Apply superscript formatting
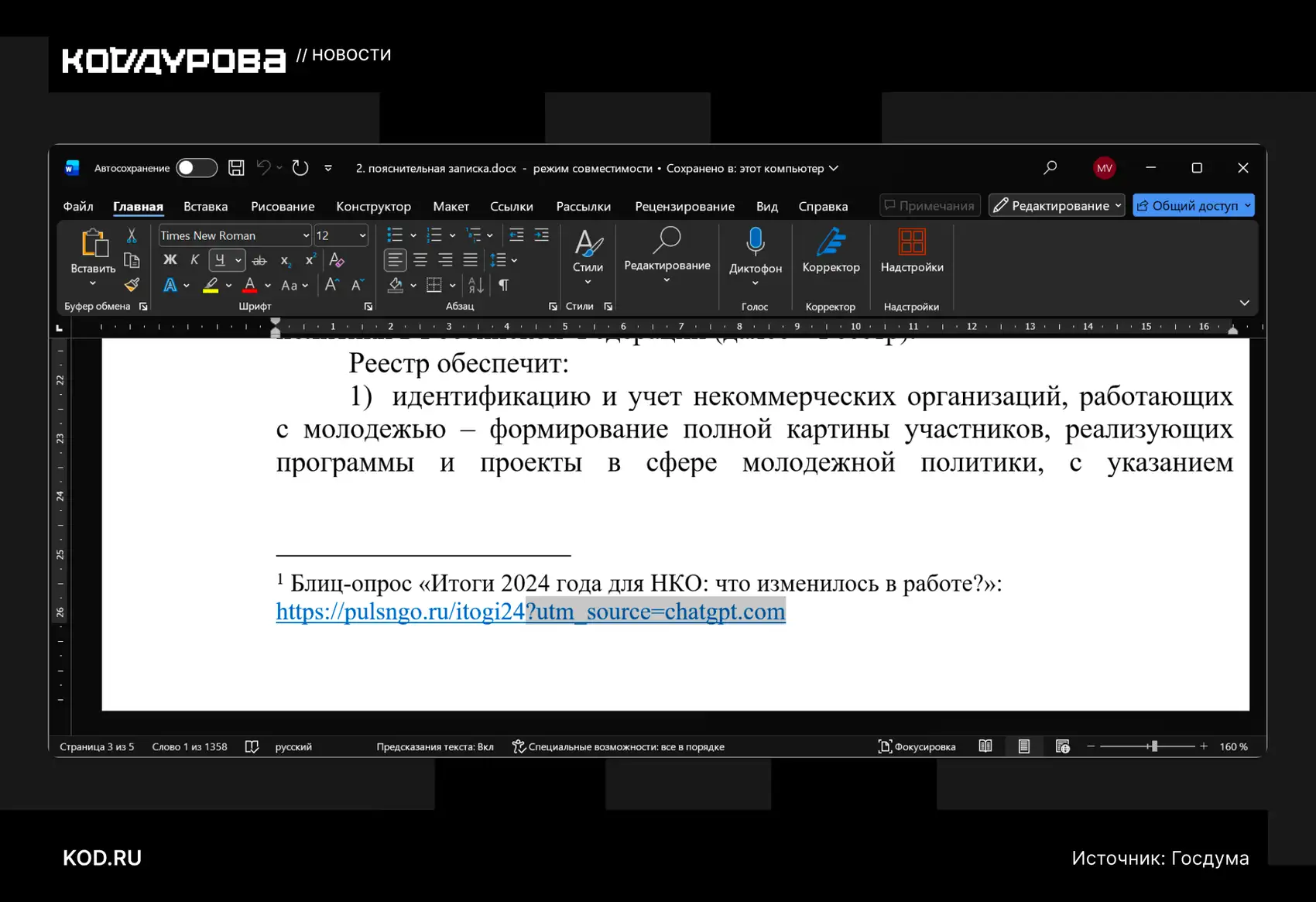The height and width of the screenshot is (902, 1316). [x=310, y=260]
